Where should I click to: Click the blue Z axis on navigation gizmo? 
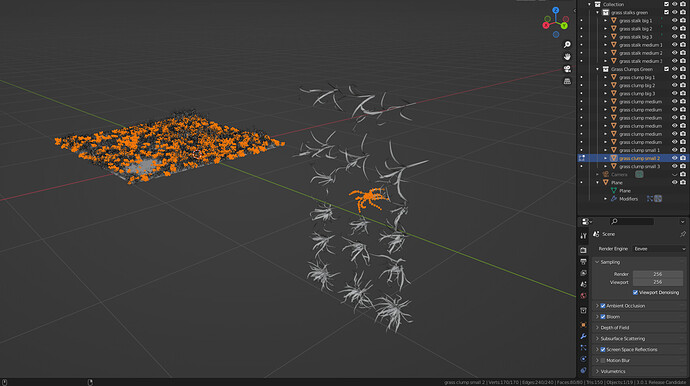556,10
